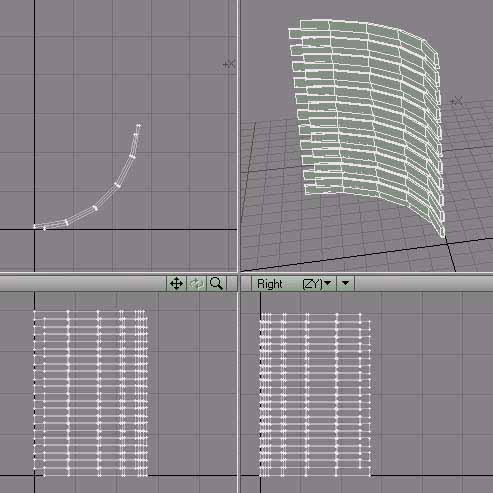The image size is (493, 493).
Task: Click the bottom-left endpoint of curved profile
Action: pos(35,226)
